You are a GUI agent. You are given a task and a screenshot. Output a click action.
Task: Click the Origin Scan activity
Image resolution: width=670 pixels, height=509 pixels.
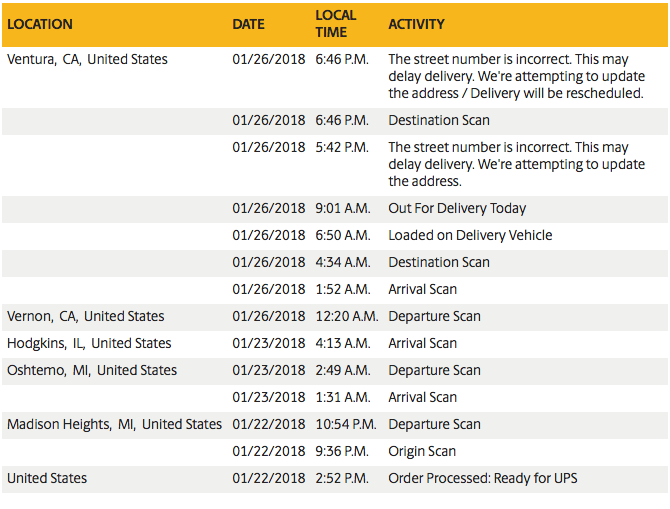[x=422, y=451]
